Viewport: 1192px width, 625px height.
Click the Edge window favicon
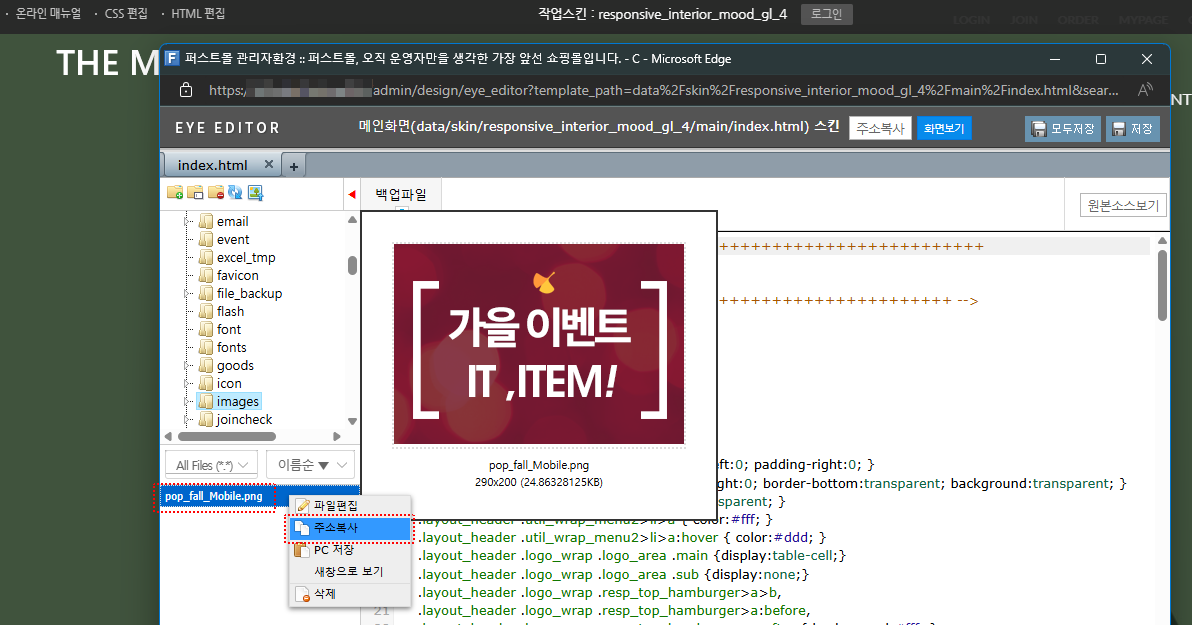point(173,59)
